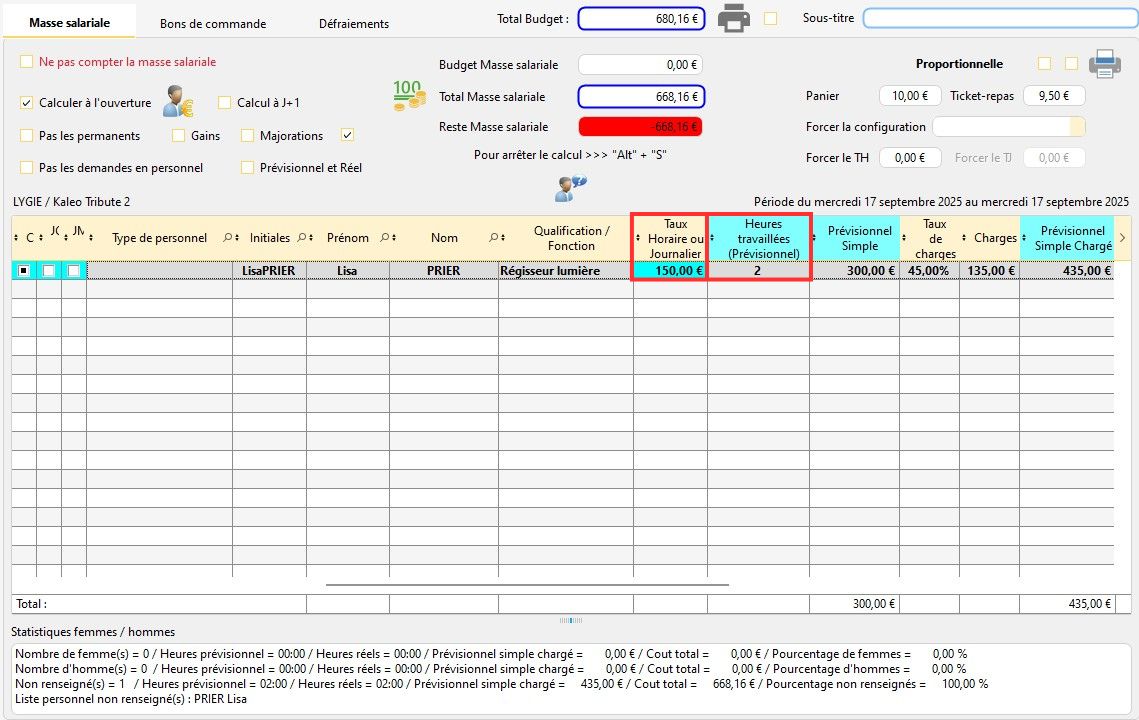Open the 'Défraiements' tab
This screenshot has height=720, width=1139.
(x=354, y=23)
